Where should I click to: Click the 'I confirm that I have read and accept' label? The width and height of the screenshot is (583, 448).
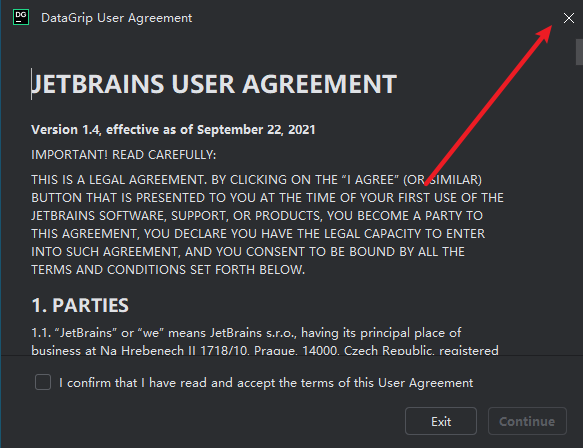266,383
